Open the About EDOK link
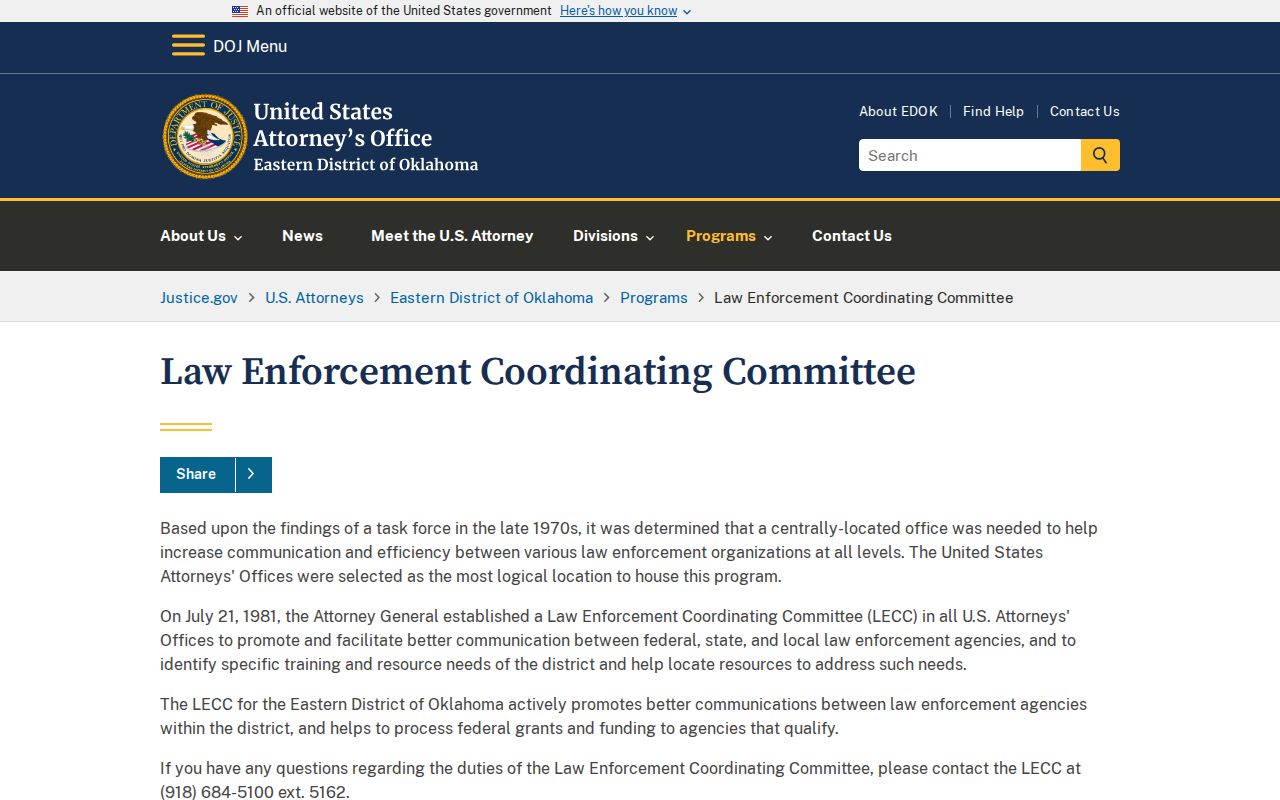The height and width of the screenshot is (800, 1280). pyautogui.click(x=898, y=111)
